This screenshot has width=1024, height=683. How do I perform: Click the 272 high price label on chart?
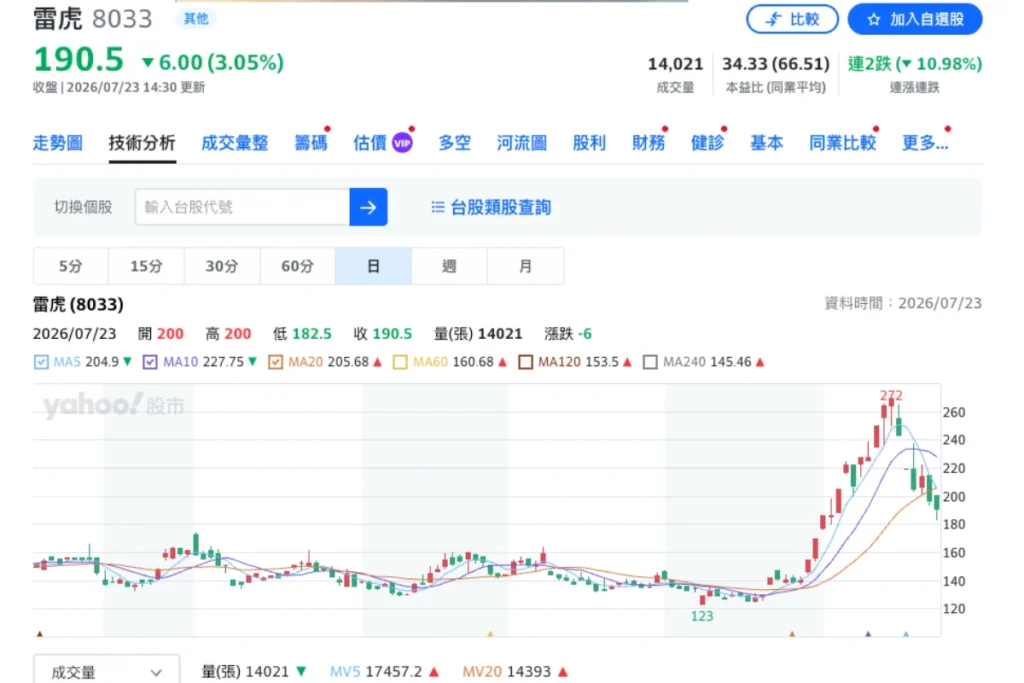point(891,395)
